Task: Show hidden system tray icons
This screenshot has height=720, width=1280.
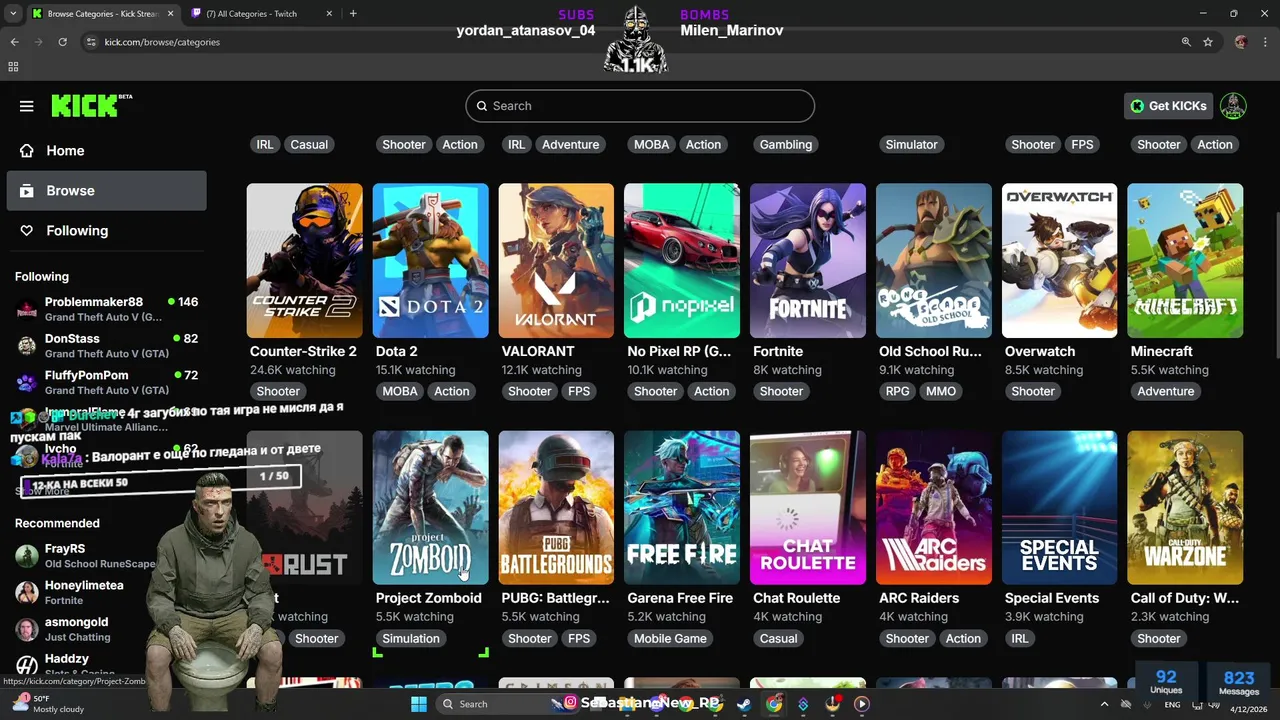Action: (x=1105, y=704)
